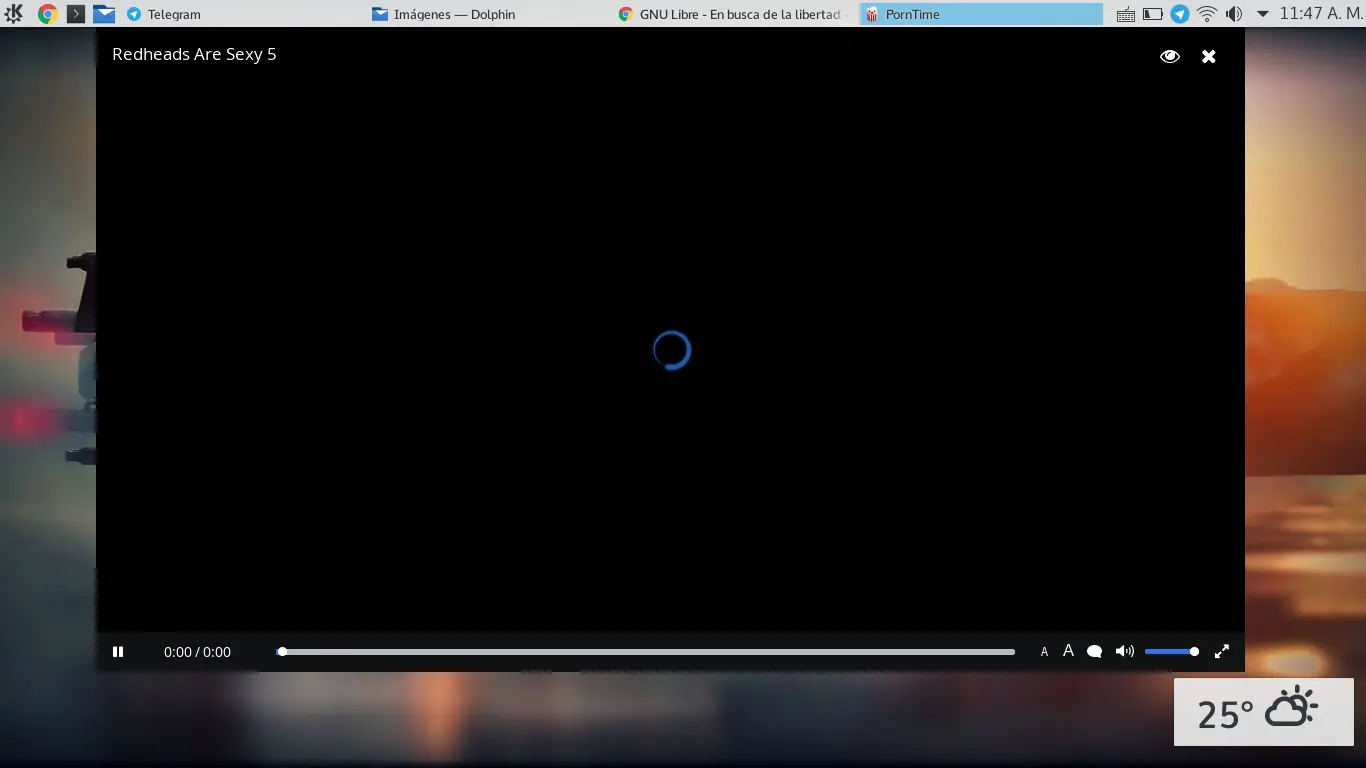Click the video title Redheads Are Sexy 5
The image size is (1366, 768).
click(x=194, y=55)
